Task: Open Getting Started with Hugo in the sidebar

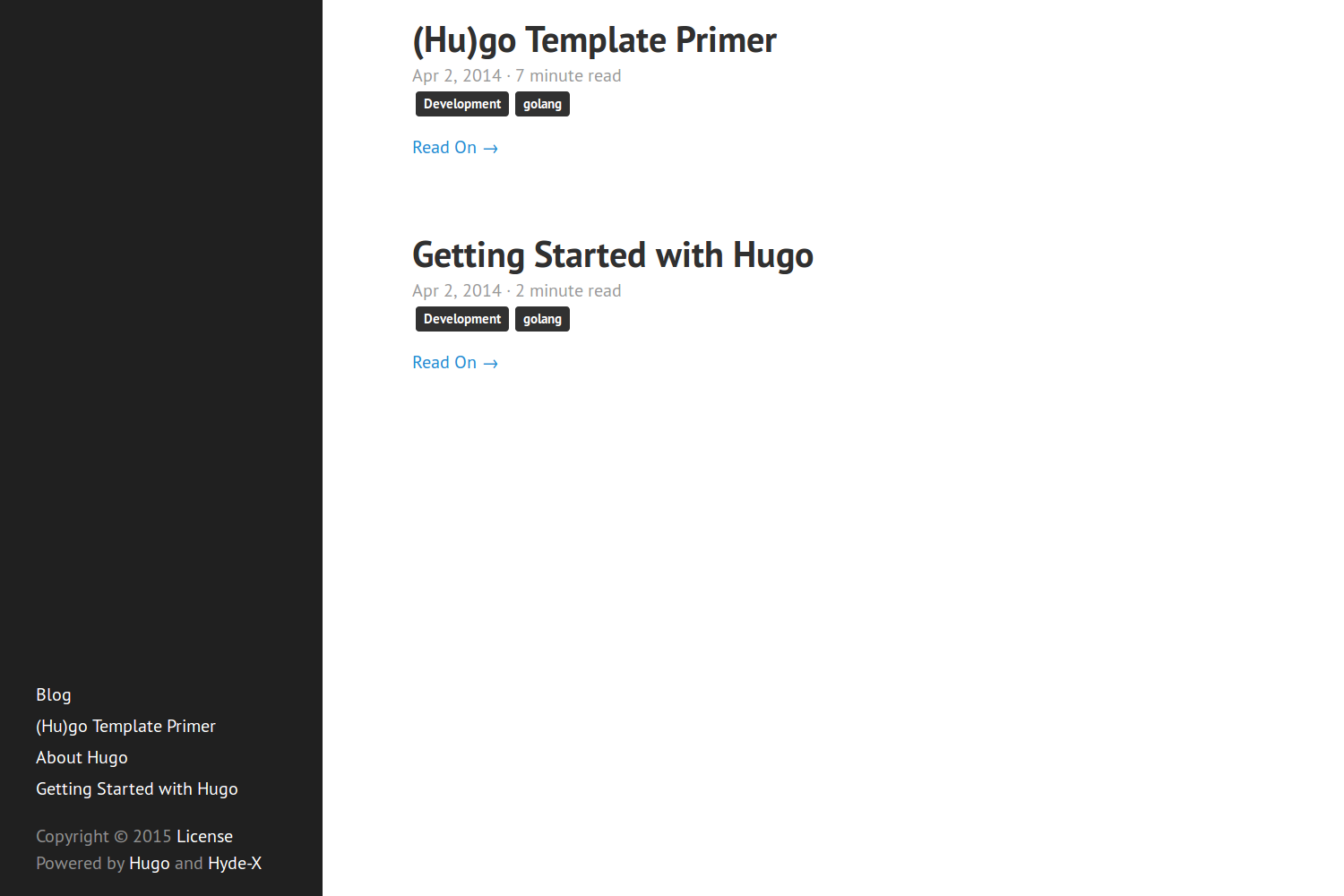Action: point(137,789)
